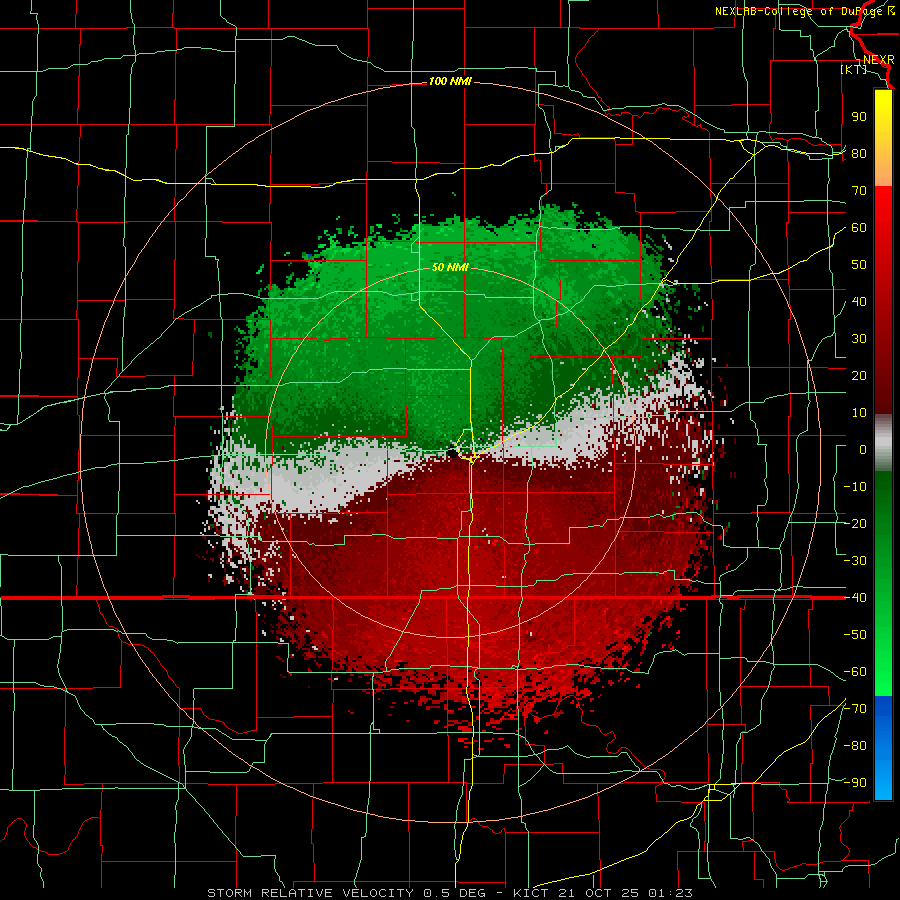The image size is (900, 900).
Task: Click the KICT radar station identifier
Action: point(530,893)
